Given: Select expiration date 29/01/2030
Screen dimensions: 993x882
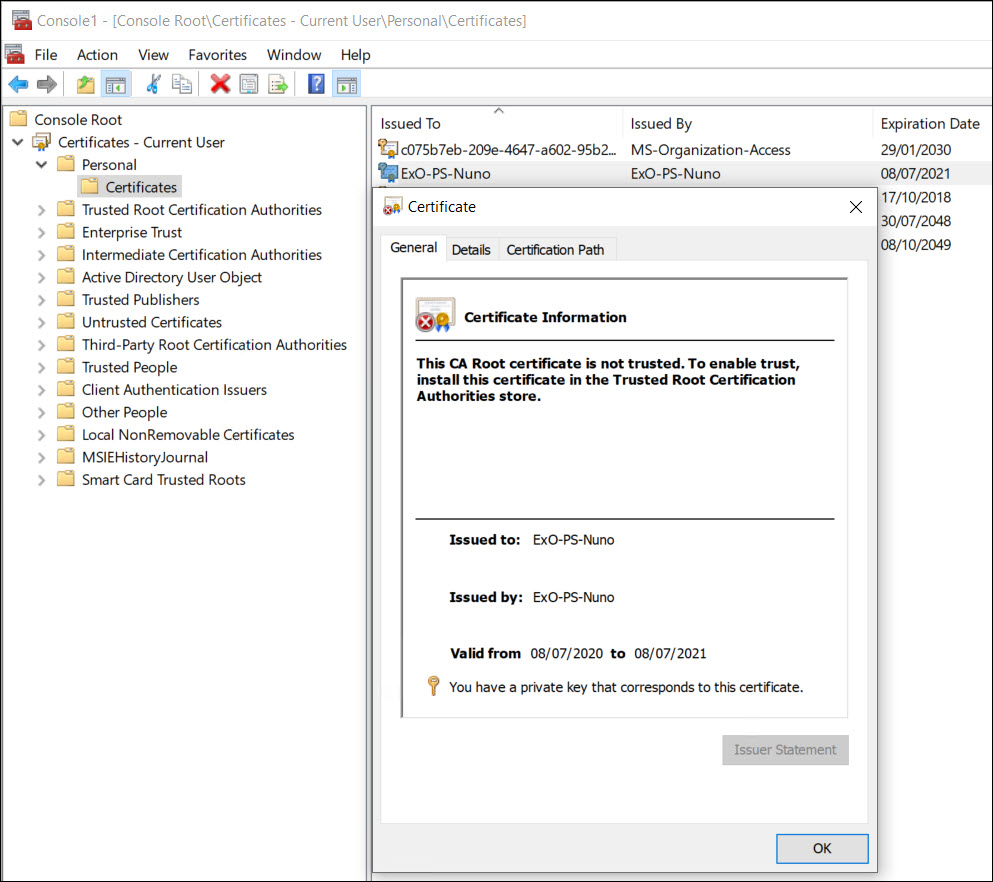Looking at the screenshot, I should click(x=916, y=149).
